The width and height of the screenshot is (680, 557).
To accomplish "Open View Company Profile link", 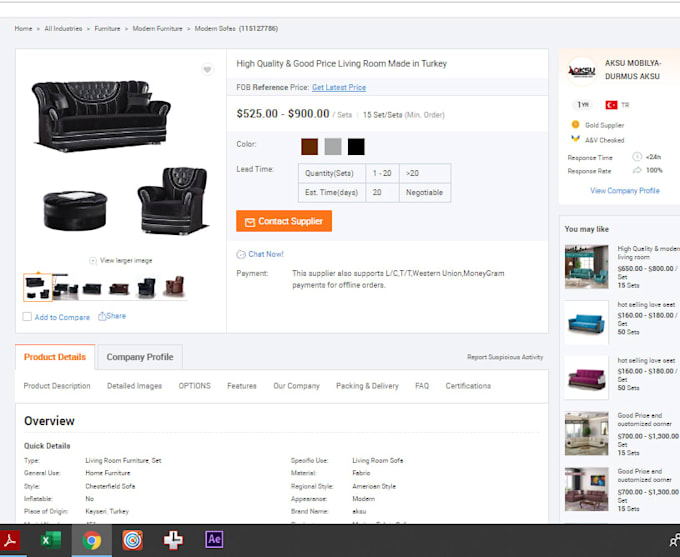I will (624, 190).
